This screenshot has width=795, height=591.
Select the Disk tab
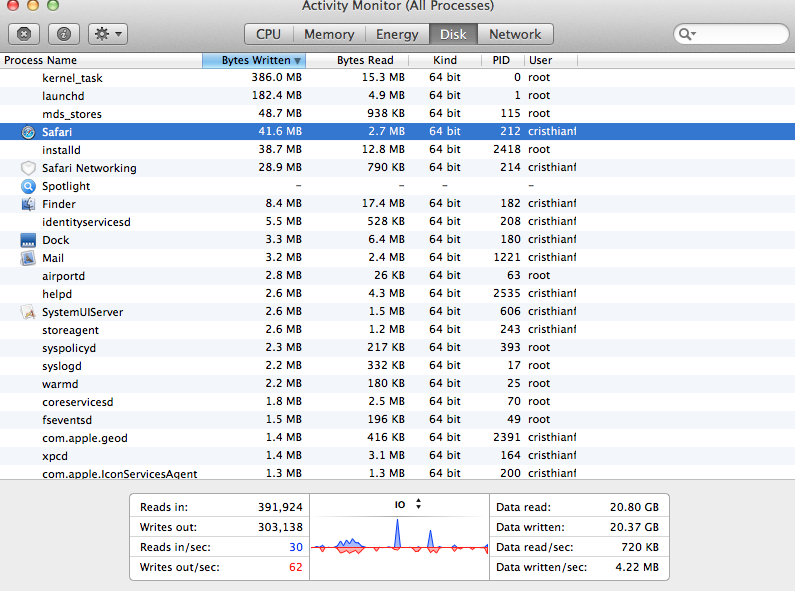[x=453, y=34]
